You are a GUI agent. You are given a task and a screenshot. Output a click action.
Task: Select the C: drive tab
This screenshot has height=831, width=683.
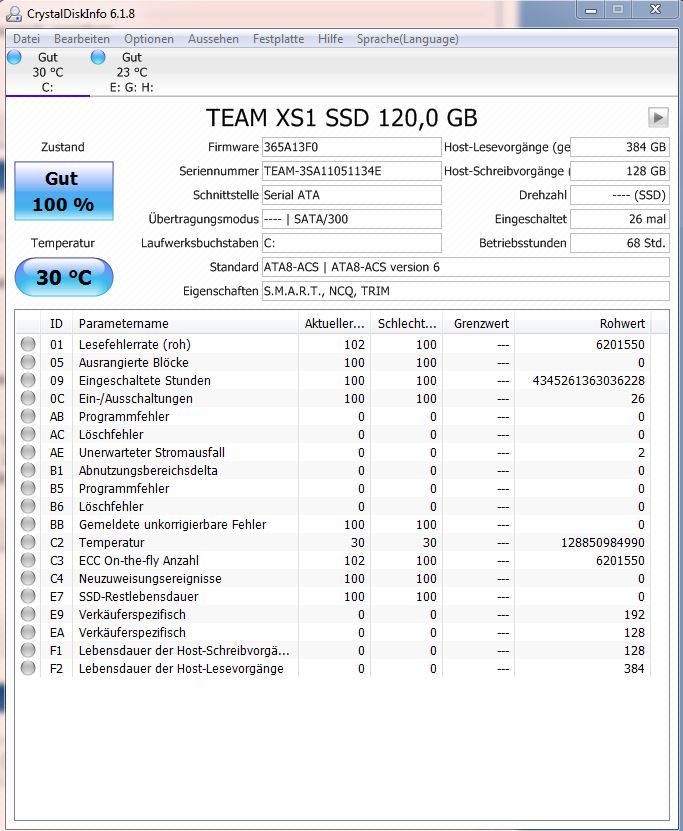tap(48, 72)
